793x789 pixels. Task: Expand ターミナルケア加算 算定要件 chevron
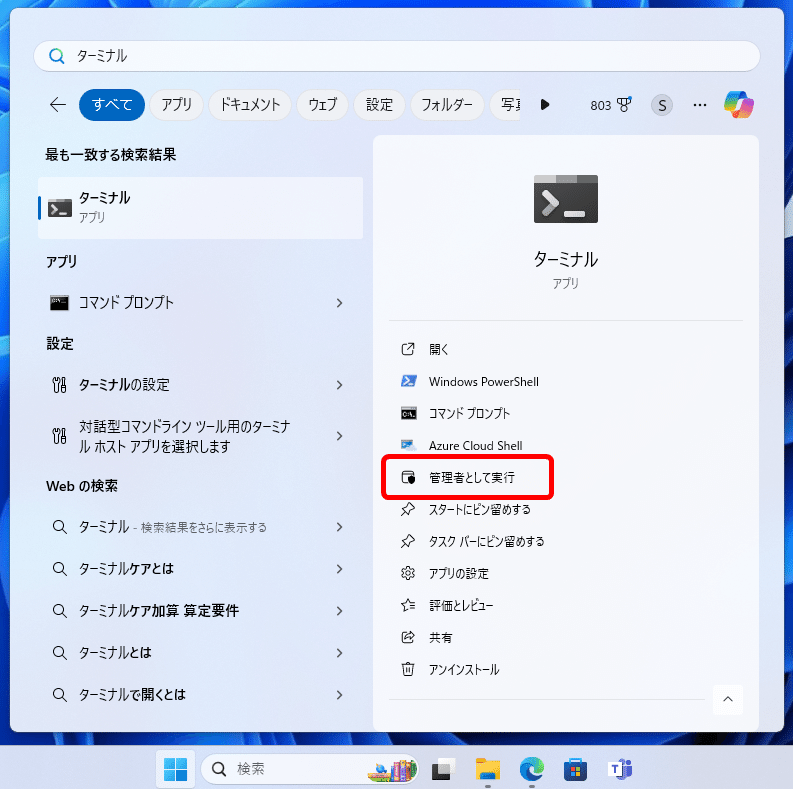tap(339, 611)
